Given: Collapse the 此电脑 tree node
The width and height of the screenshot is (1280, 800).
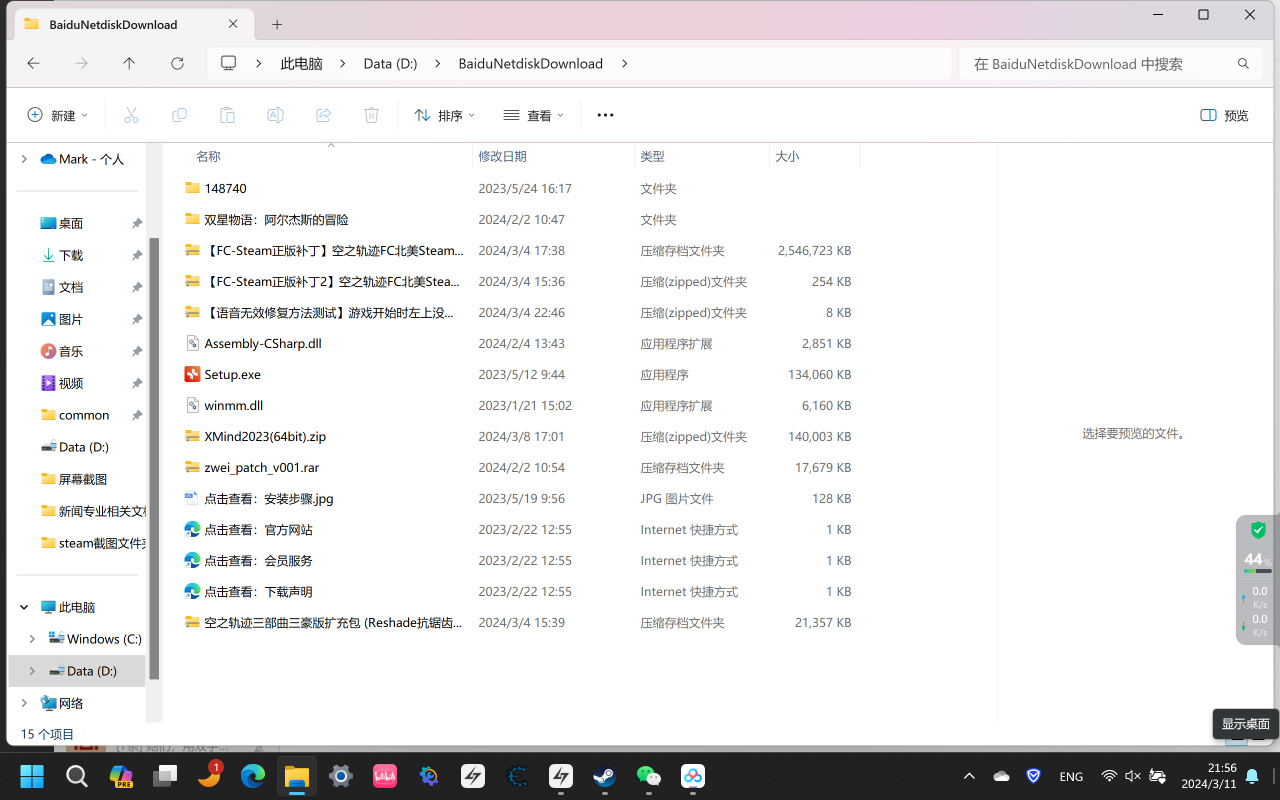Looking at the screenshot, I should tap(24, 607).
